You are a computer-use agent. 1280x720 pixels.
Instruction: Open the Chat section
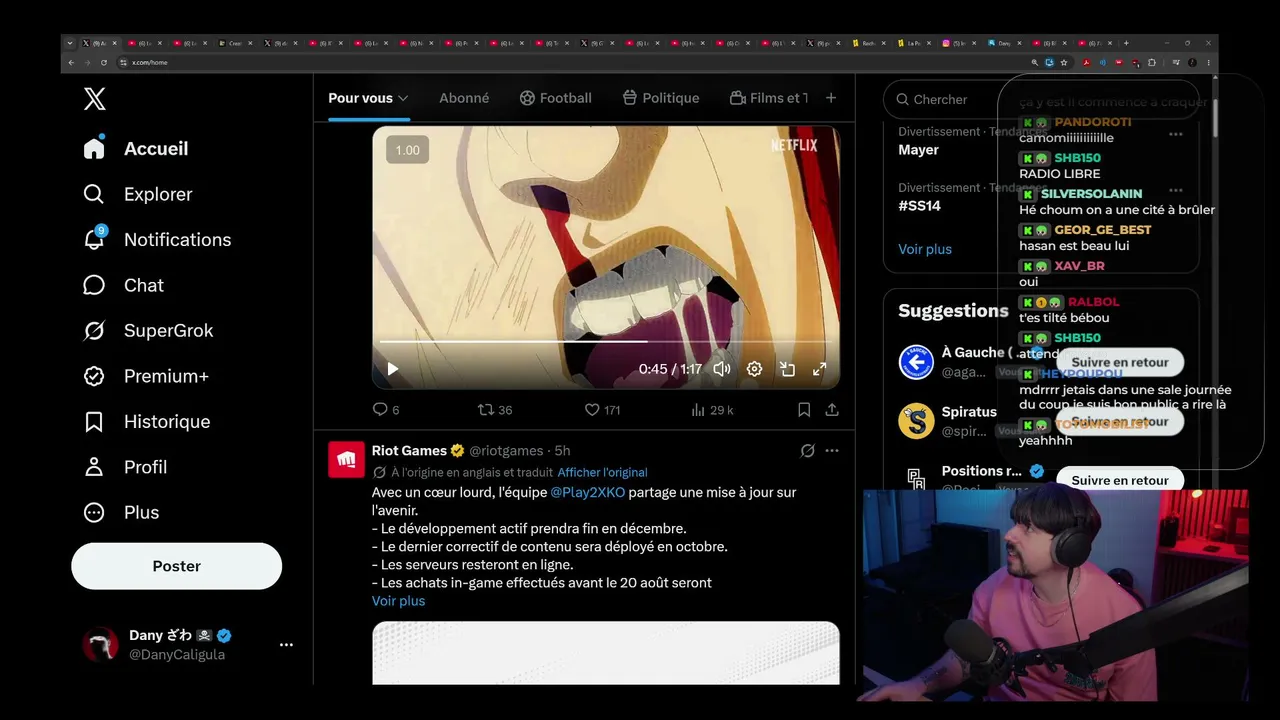[123, 285]
